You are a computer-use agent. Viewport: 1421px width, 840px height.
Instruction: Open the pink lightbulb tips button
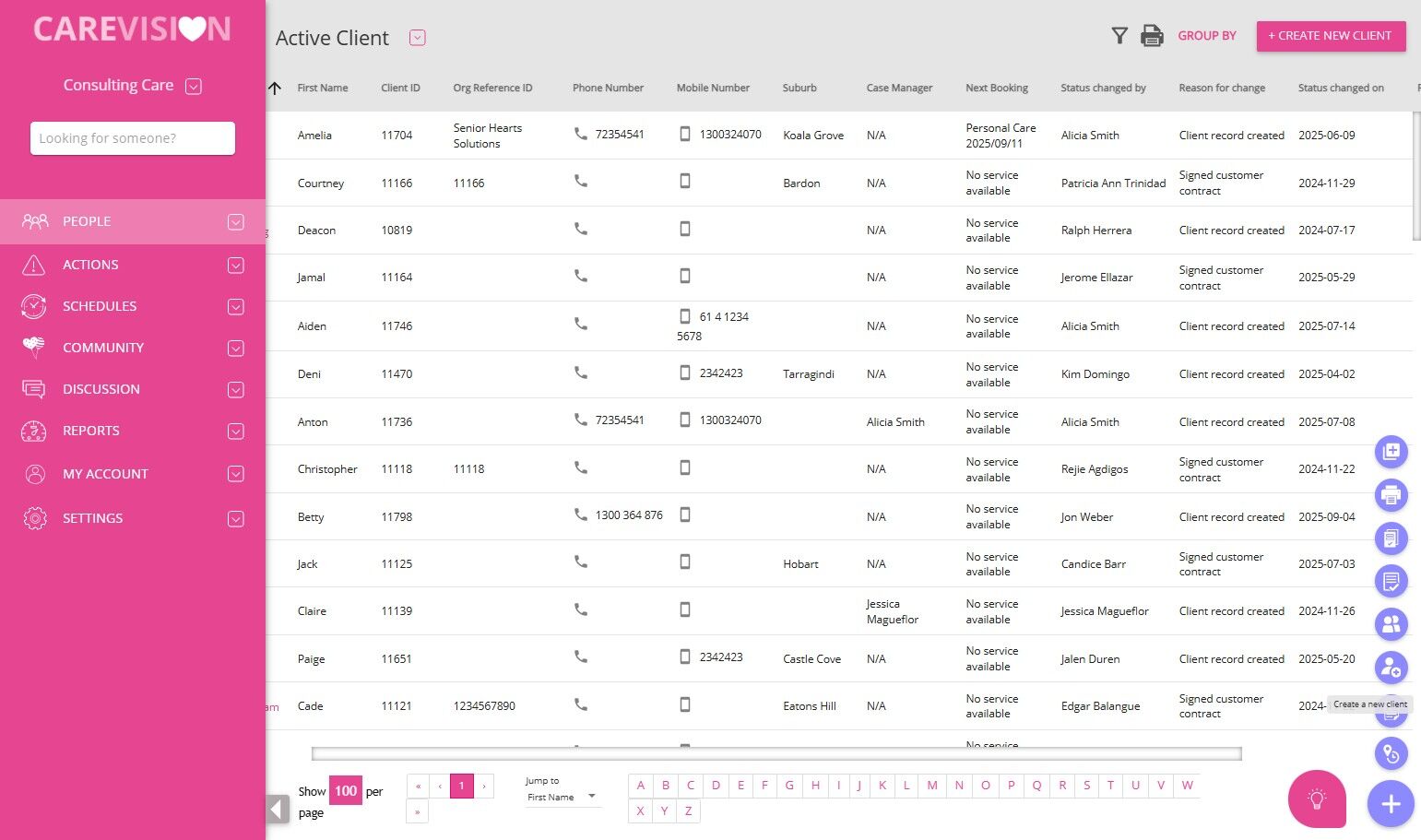point(1317,799)
